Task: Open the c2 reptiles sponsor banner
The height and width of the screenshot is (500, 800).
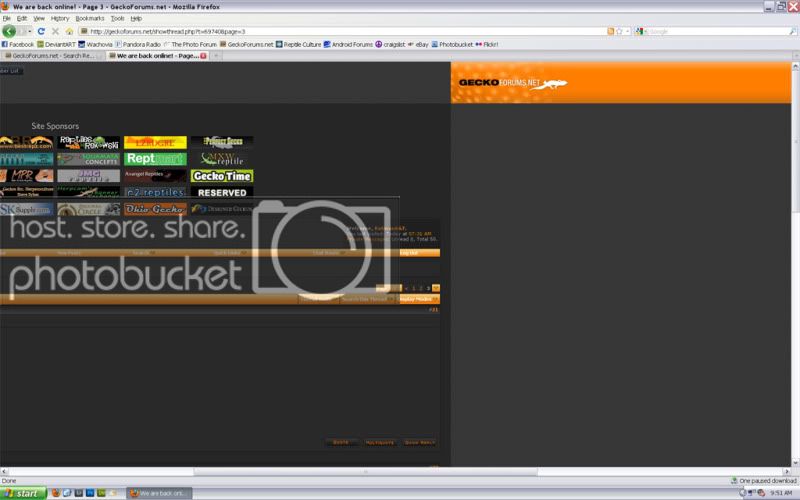Action: [x=155, y=192]
